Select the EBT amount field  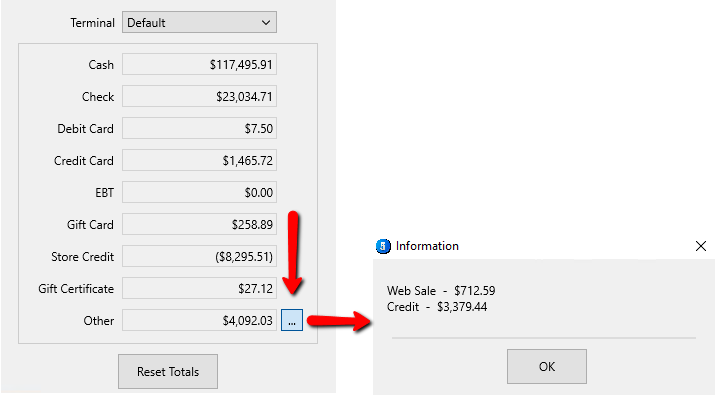point(199,192)
